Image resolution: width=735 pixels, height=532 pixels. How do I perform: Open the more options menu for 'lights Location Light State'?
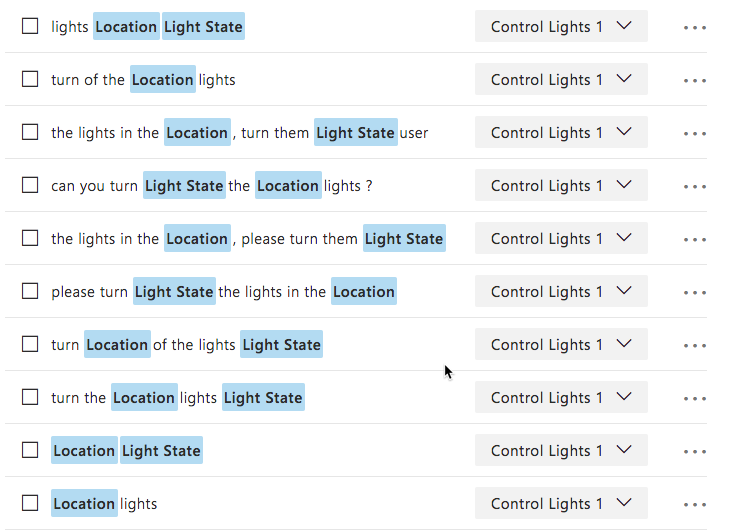[694, 28]
